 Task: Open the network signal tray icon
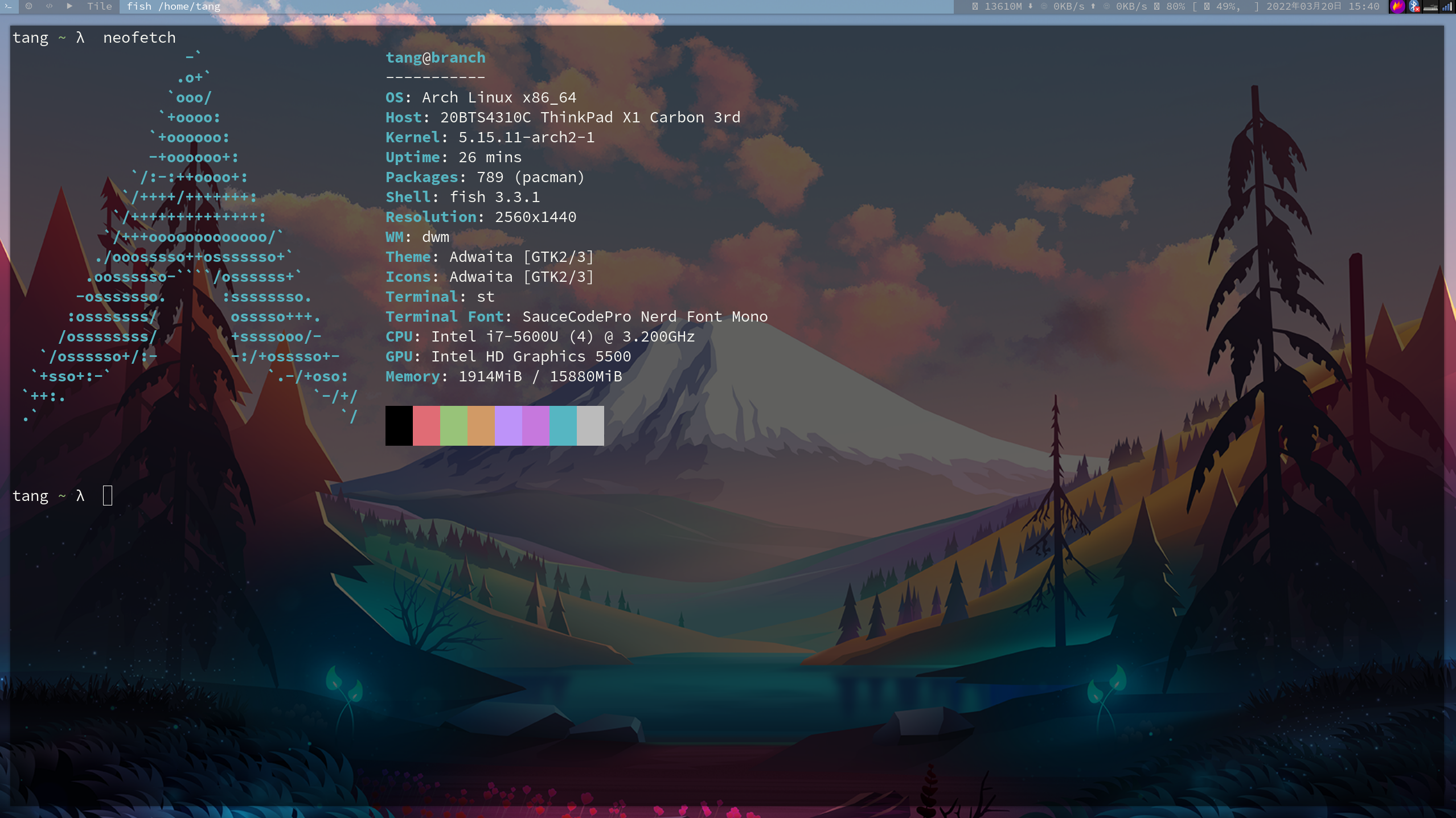(1447, 6)
